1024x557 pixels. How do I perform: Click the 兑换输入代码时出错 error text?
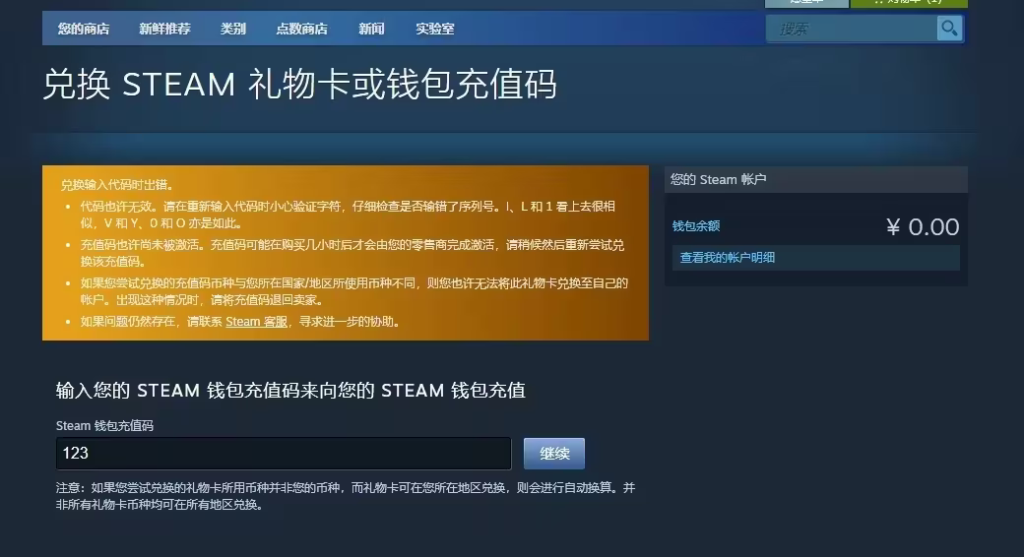point(117,185)
